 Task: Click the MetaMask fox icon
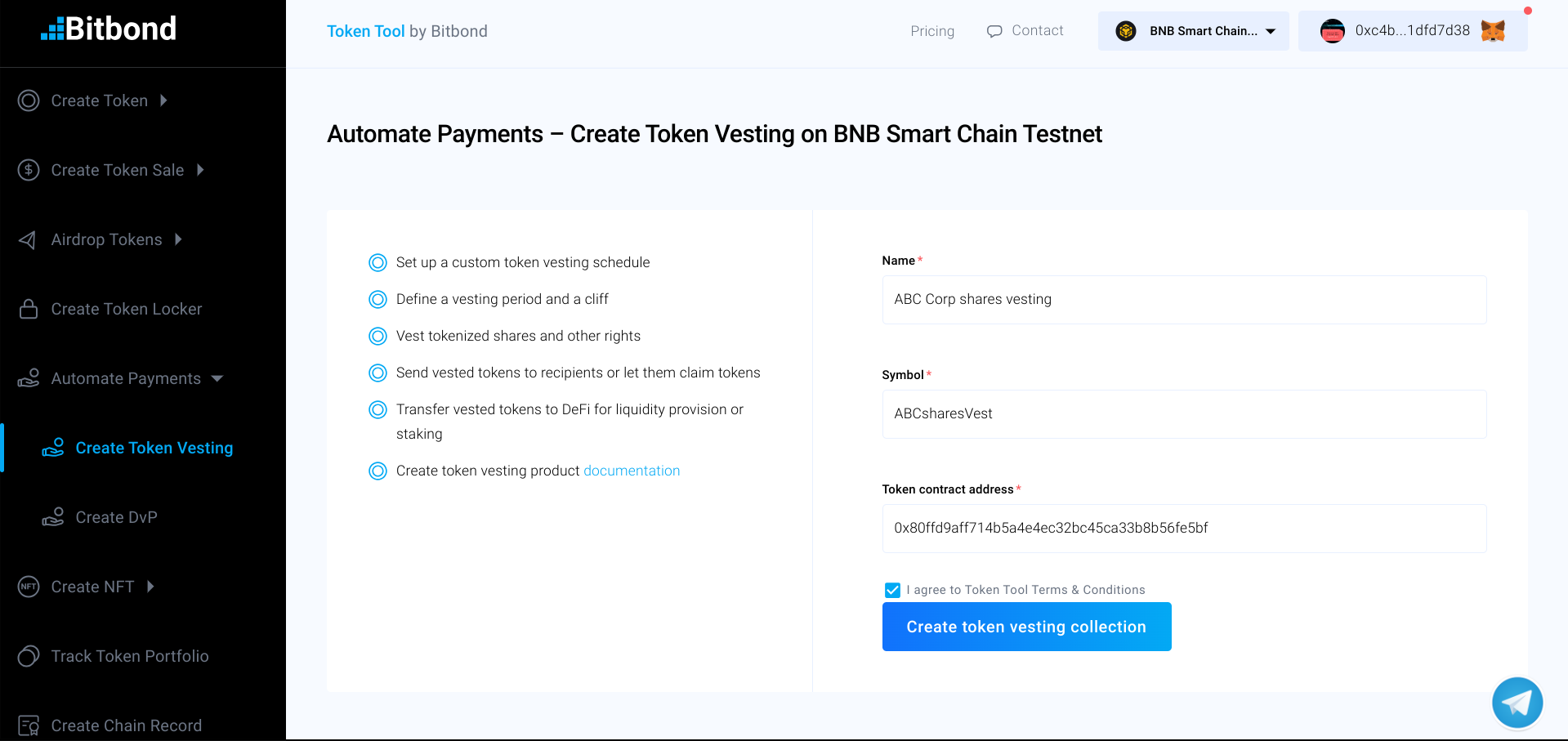[1493, 31]
